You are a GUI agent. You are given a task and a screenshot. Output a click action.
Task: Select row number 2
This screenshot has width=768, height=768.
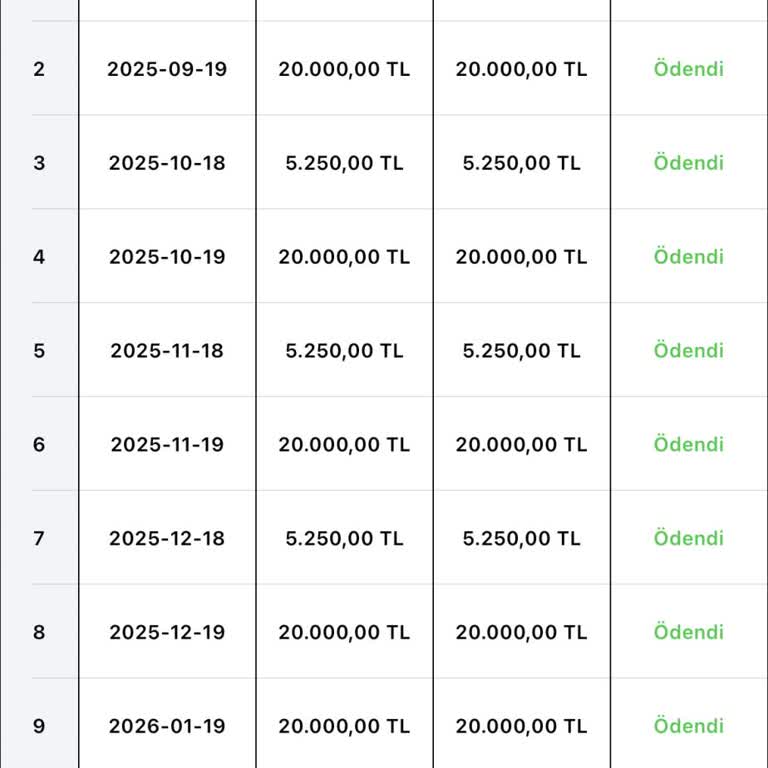[39, 69]
